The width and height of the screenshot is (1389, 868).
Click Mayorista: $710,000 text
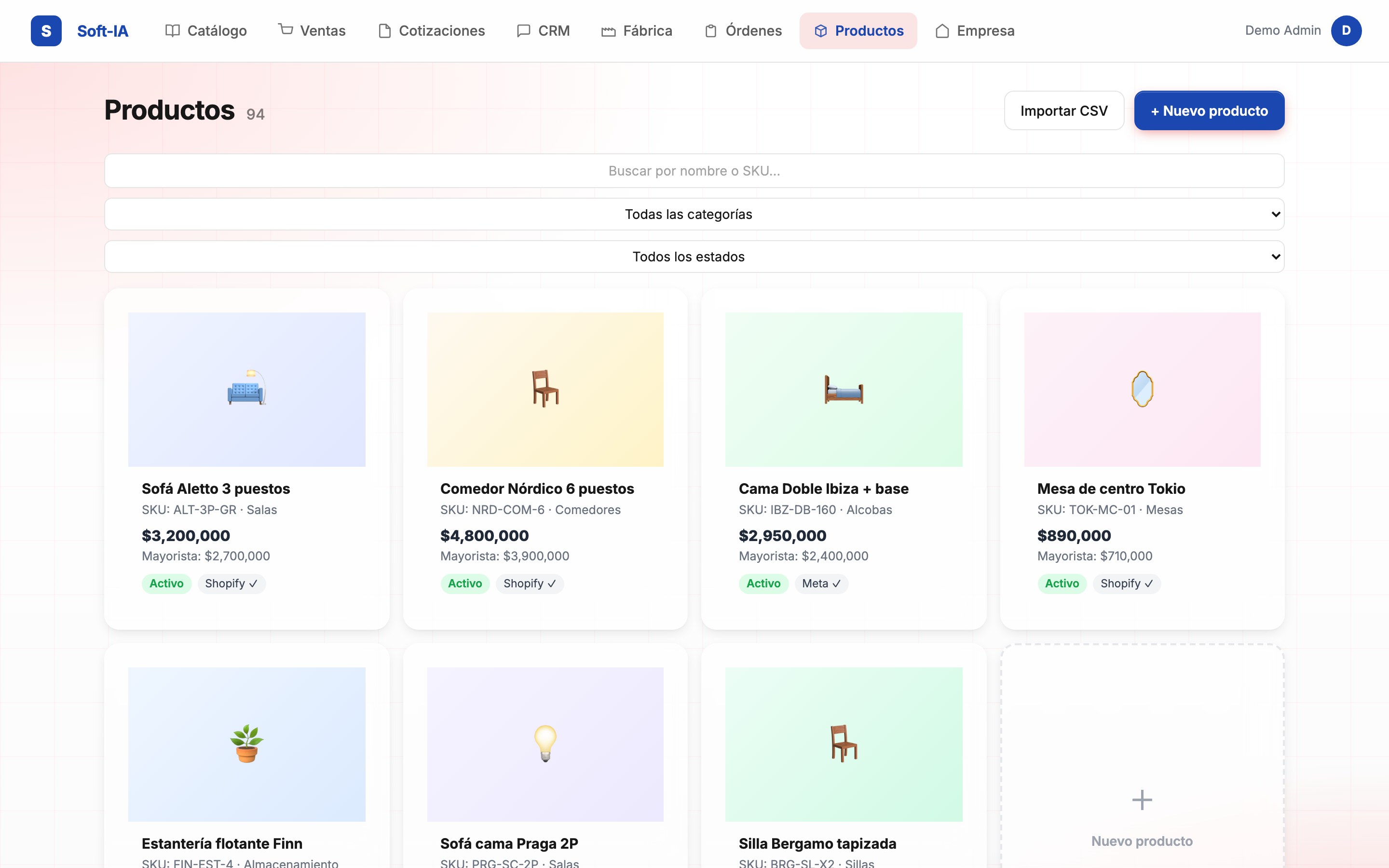tap(1094, 556)
